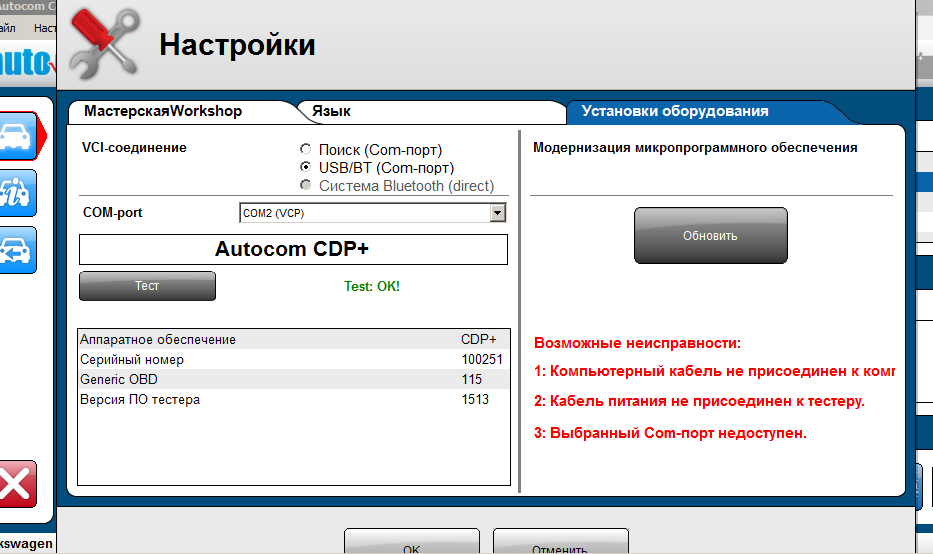Click firmware version value 1513
The height and width of the screenshot is (554, 933).
tap(475, 399)
